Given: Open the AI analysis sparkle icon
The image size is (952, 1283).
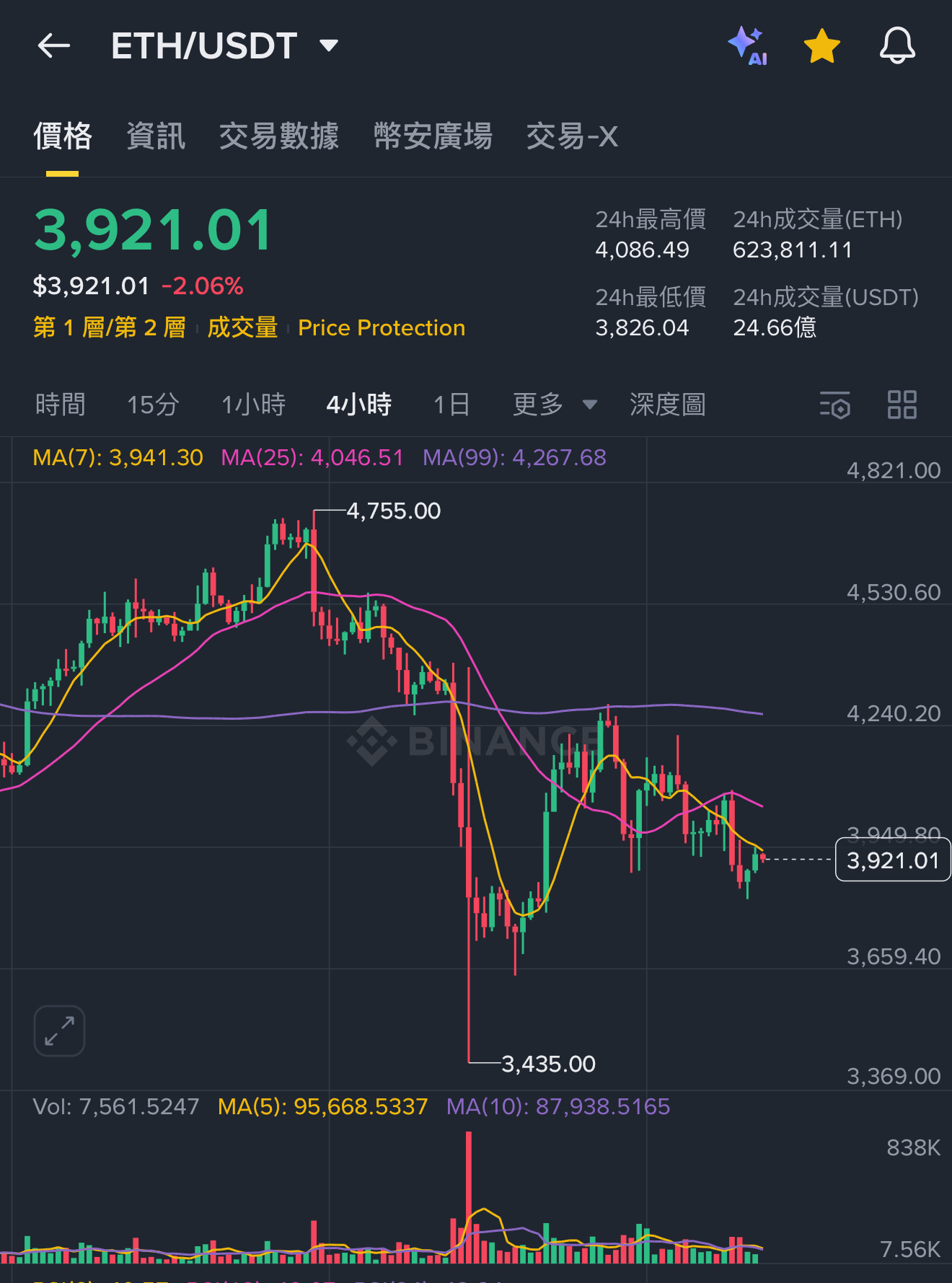Looking at the screenshot, I should 747,46.
